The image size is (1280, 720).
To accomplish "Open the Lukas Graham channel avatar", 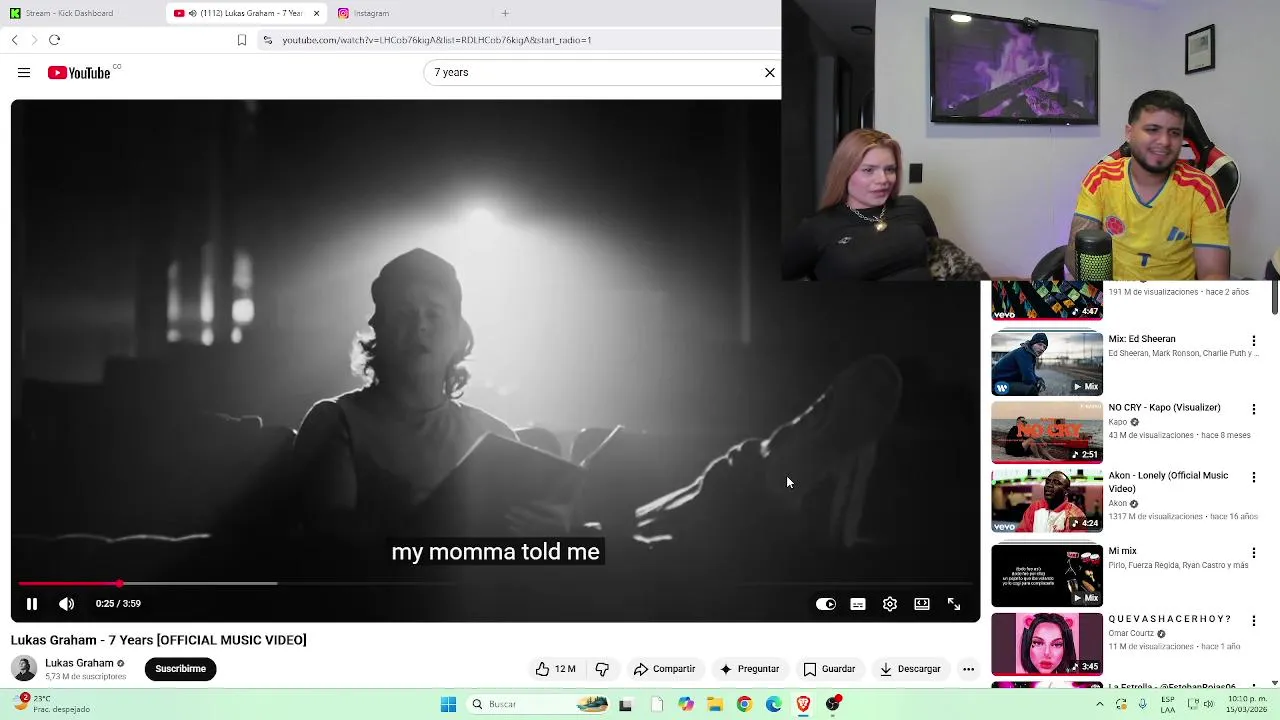I will coord(24,668).
